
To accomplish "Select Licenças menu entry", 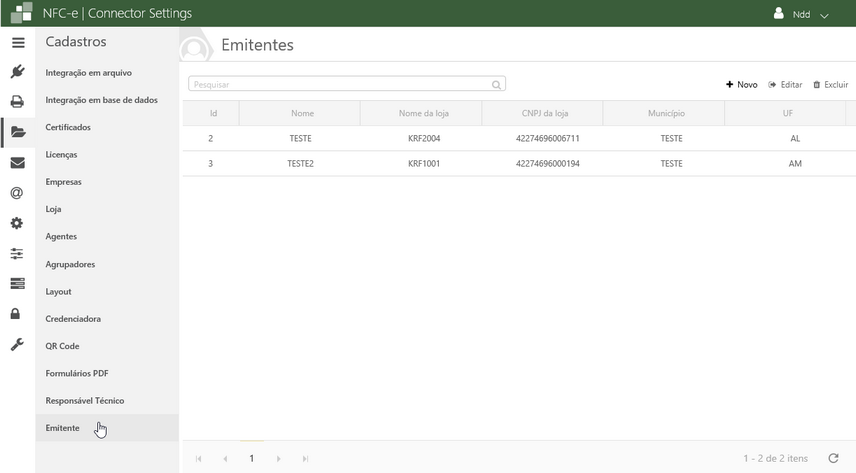I will [x=61, y=155].
